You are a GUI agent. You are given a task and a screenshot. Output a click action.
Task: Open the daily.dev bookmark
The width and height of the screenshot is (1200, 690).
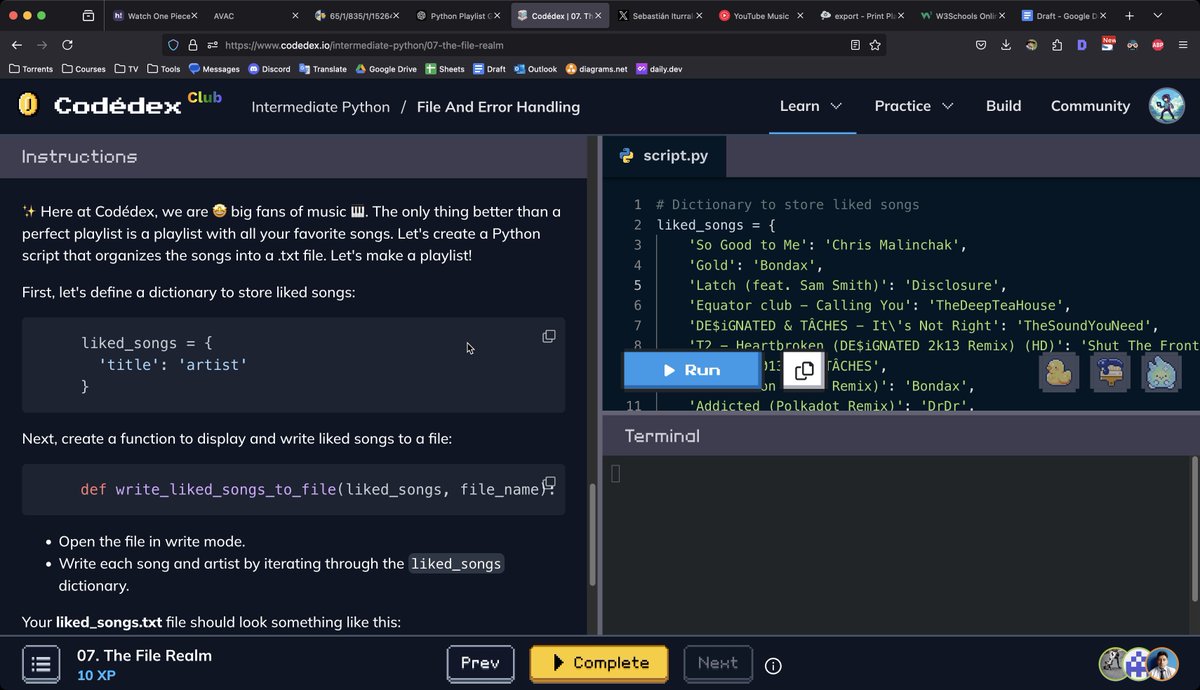pyautogui.click(x=658, y=69)
